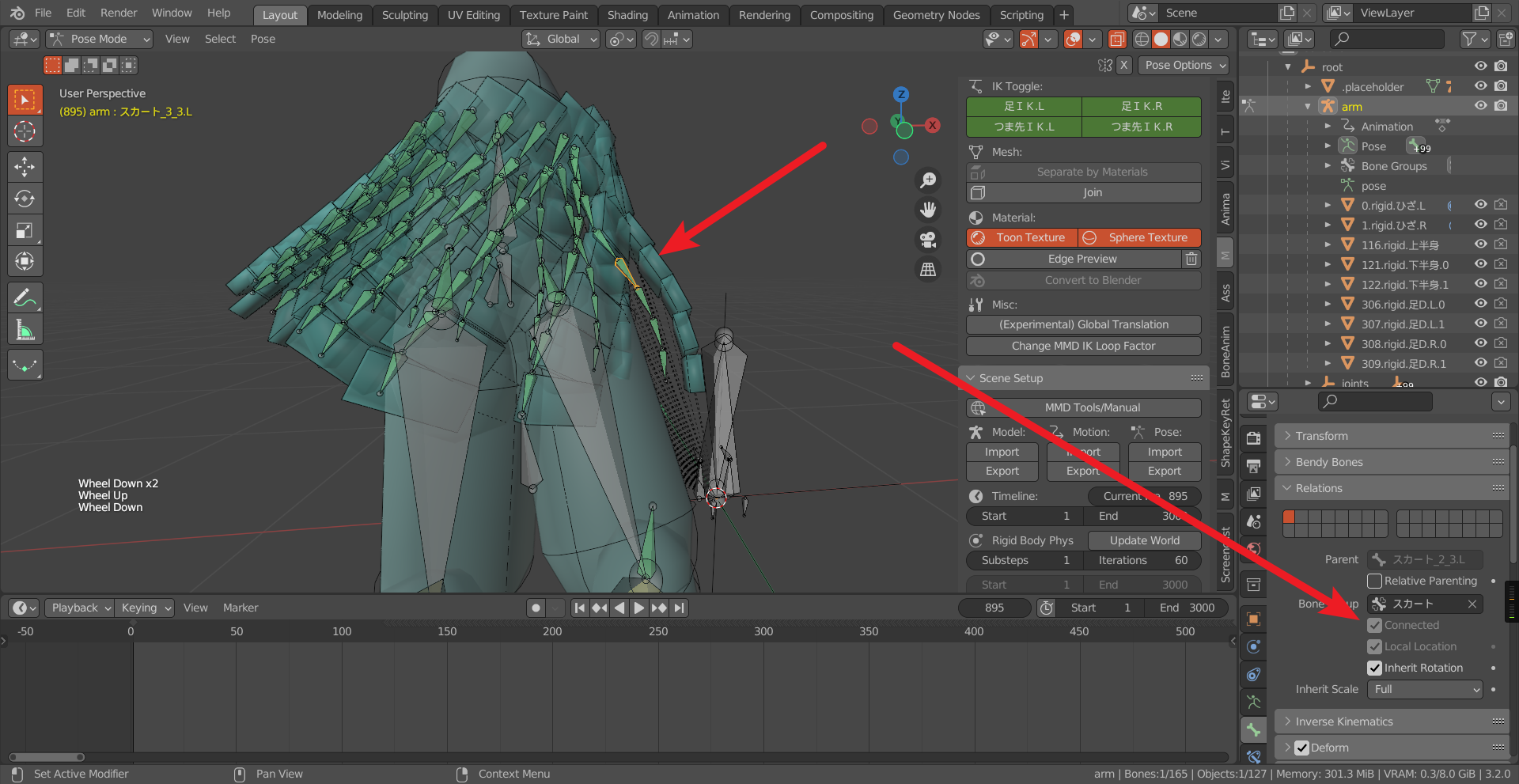Click the Measure ruler tool
The image size is (1519, 784).
pyautogui.click(x=25, y=330)
